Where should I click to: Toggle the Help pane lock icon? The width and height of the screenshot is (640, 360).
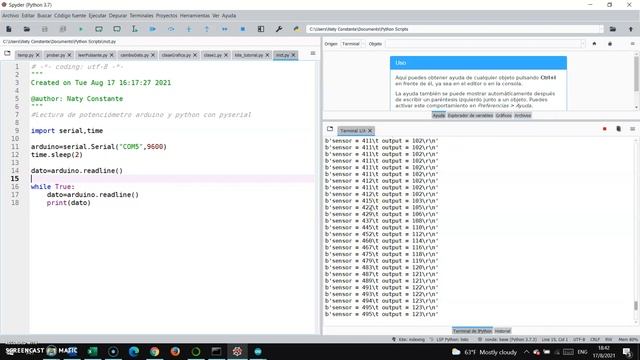coord(610,44)
